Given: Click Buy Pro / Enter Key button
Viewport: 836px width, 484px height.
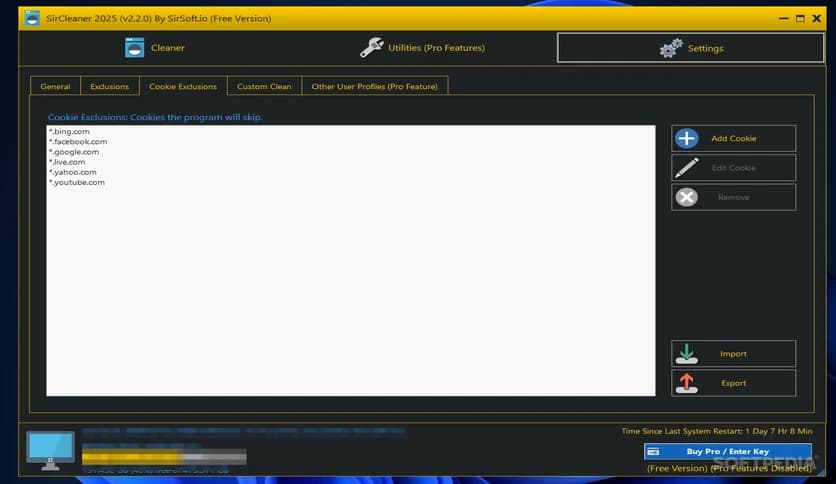Looking at the screenshot, I should [x=728, y=451].
